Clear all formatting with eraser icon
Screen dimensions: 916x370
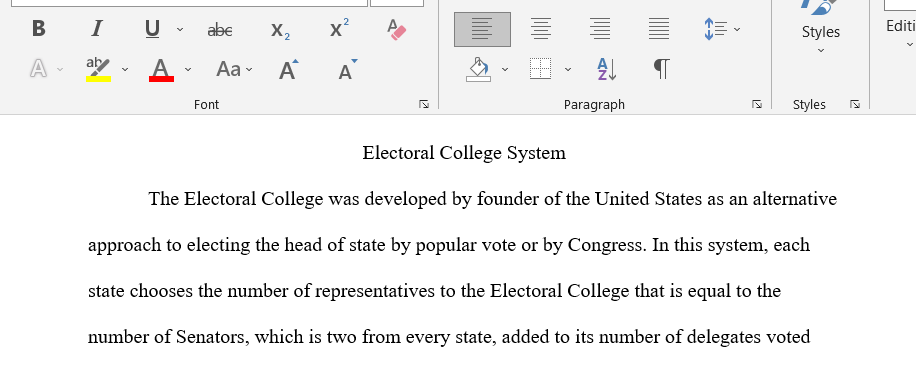coord(397,29)
